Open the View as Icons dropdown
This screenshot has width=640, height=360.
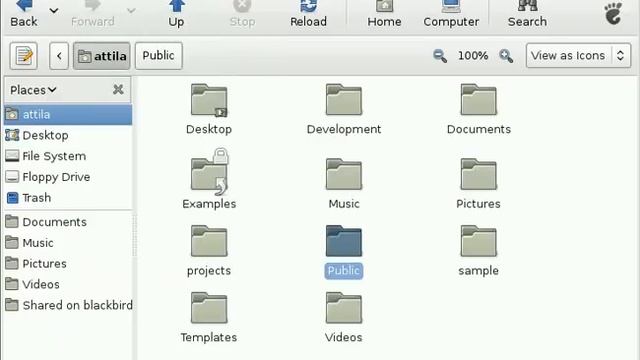coord(578,56)
